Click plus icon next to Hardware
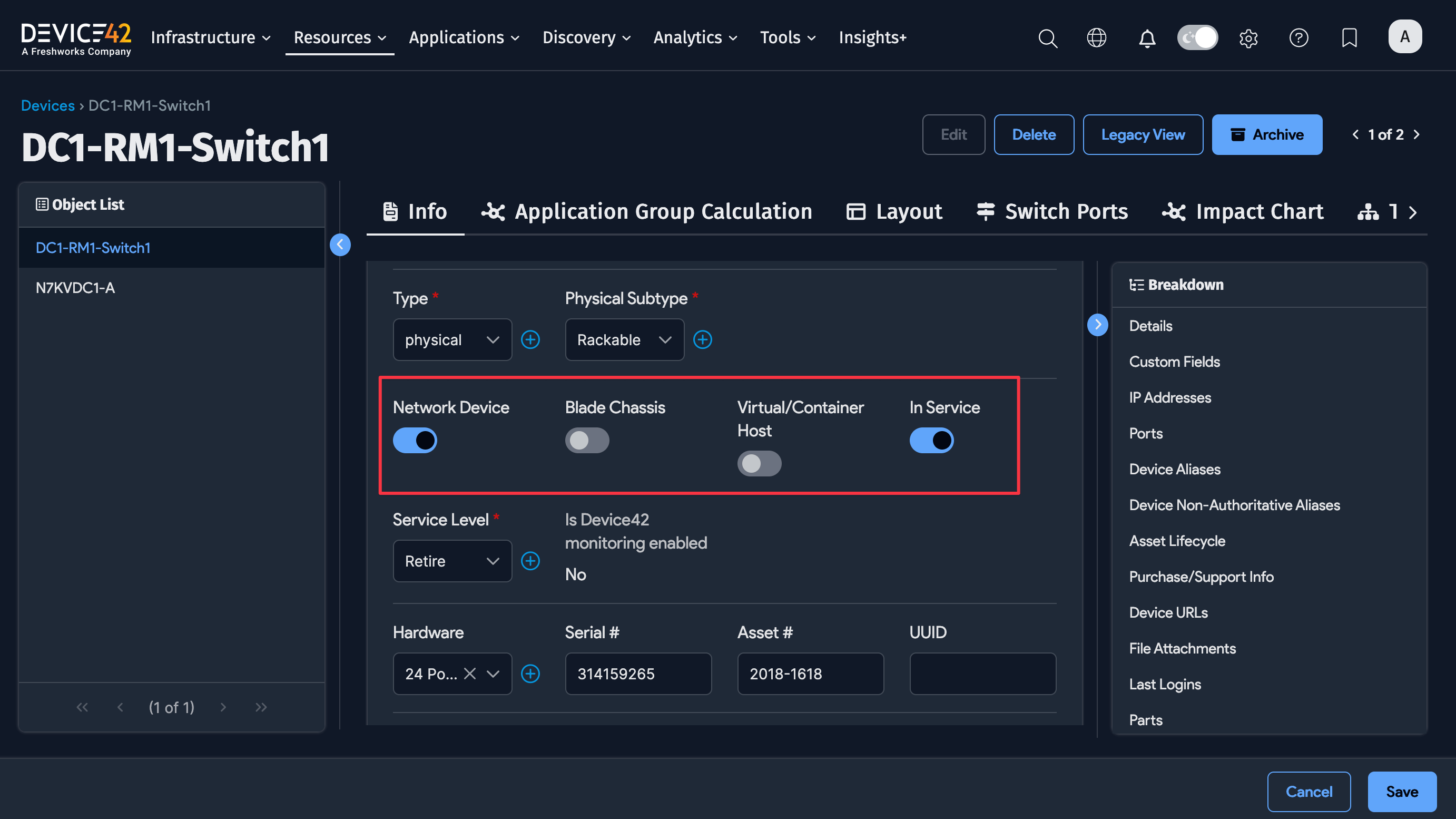The image size is (1456, 819). (x=530, y=674)
